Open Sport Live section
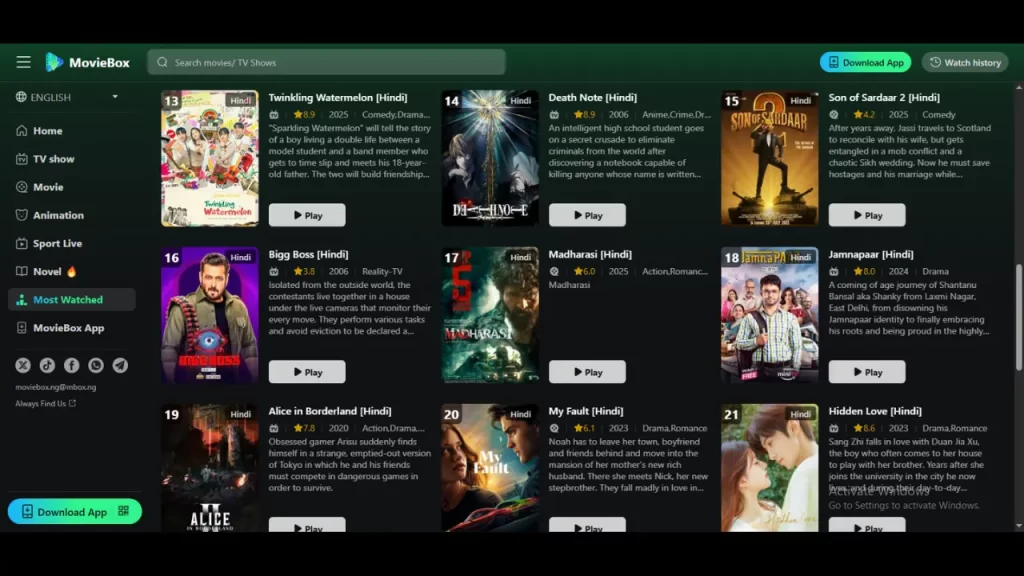The height and width of the screenshot is (576, 1024). click(72, 243)
